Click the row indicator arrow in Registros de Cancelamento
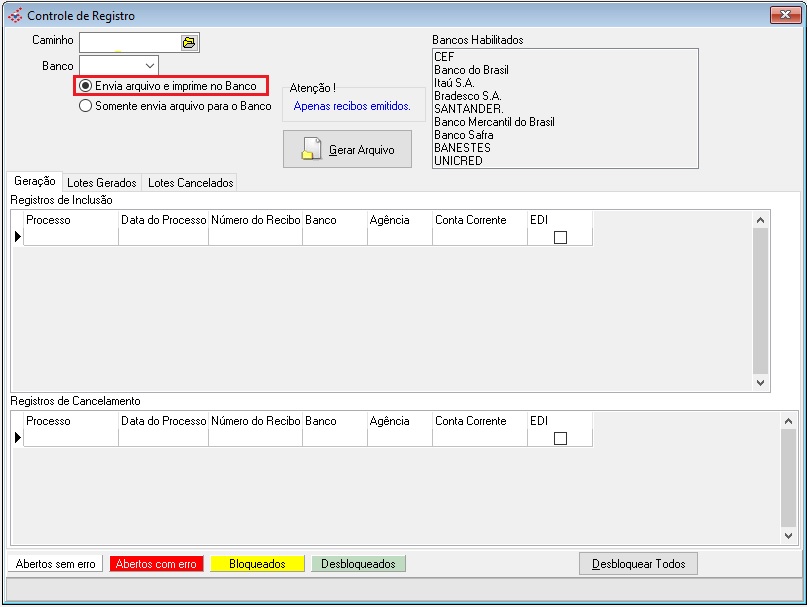The image size is (809, 607). [17, 438]
